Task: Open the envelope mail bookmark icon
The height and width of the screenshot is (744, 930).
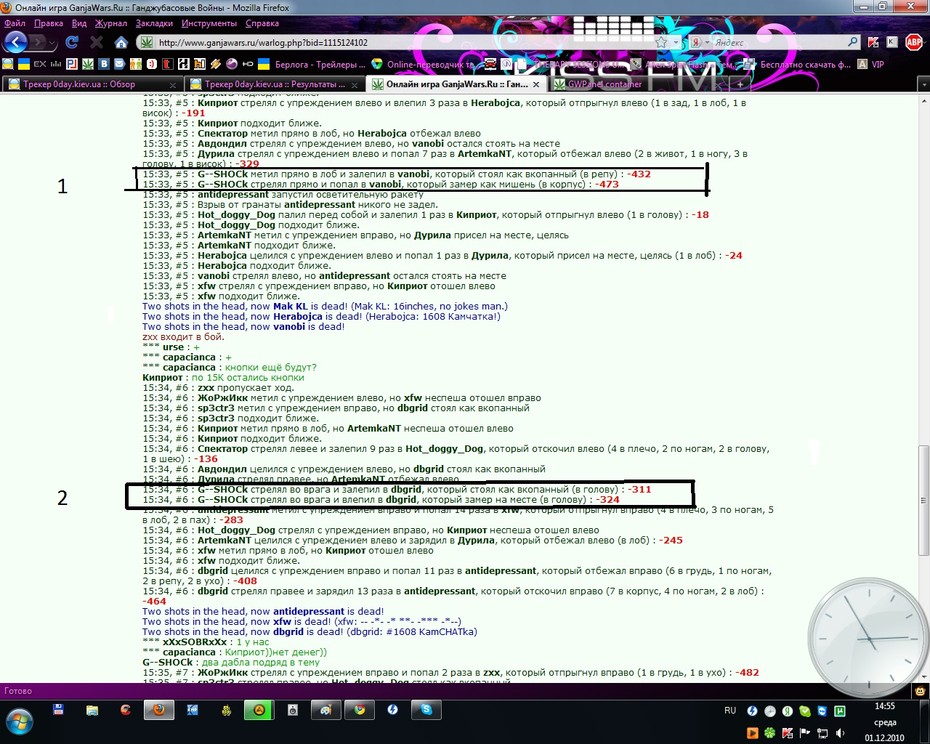Action: click(x=120, y=64)
